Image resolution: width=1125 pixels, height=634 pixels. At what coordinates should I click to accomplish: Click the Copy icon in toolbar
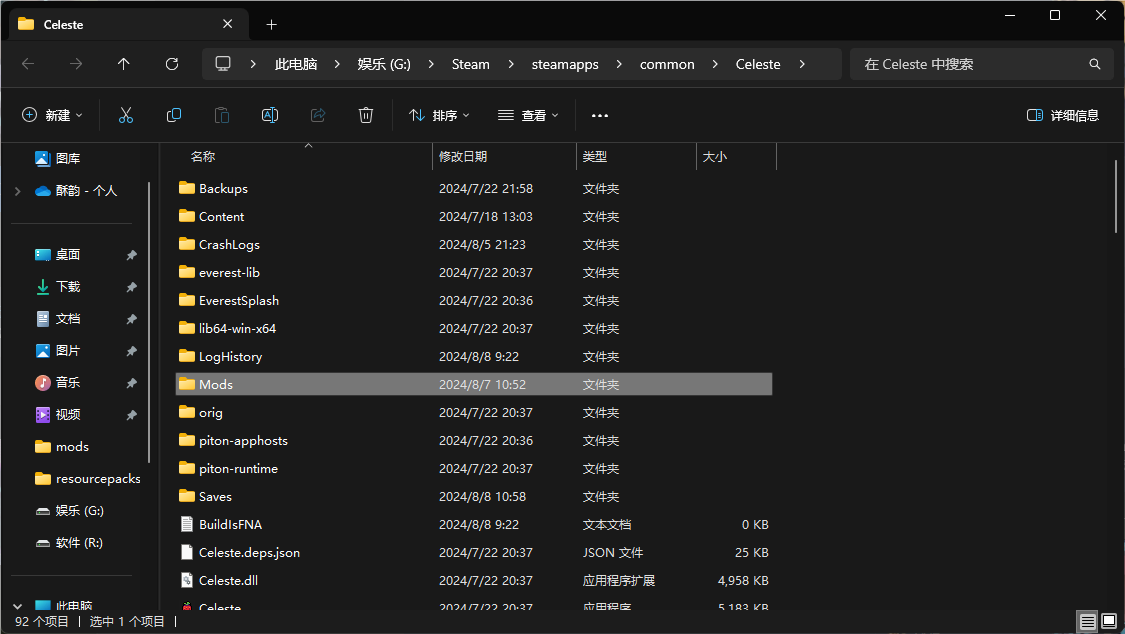click(174, 115)
